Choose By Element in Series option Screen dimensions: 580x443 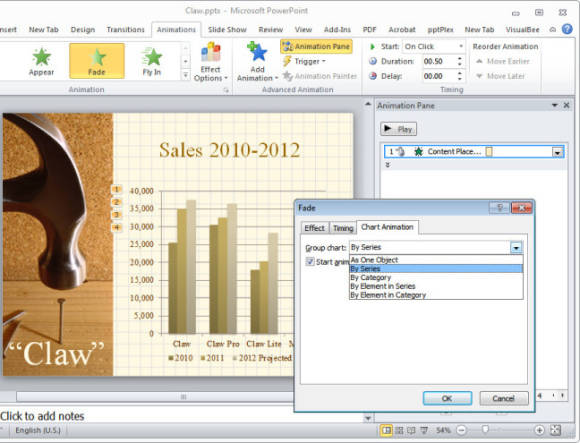click(x=436, y=287)
